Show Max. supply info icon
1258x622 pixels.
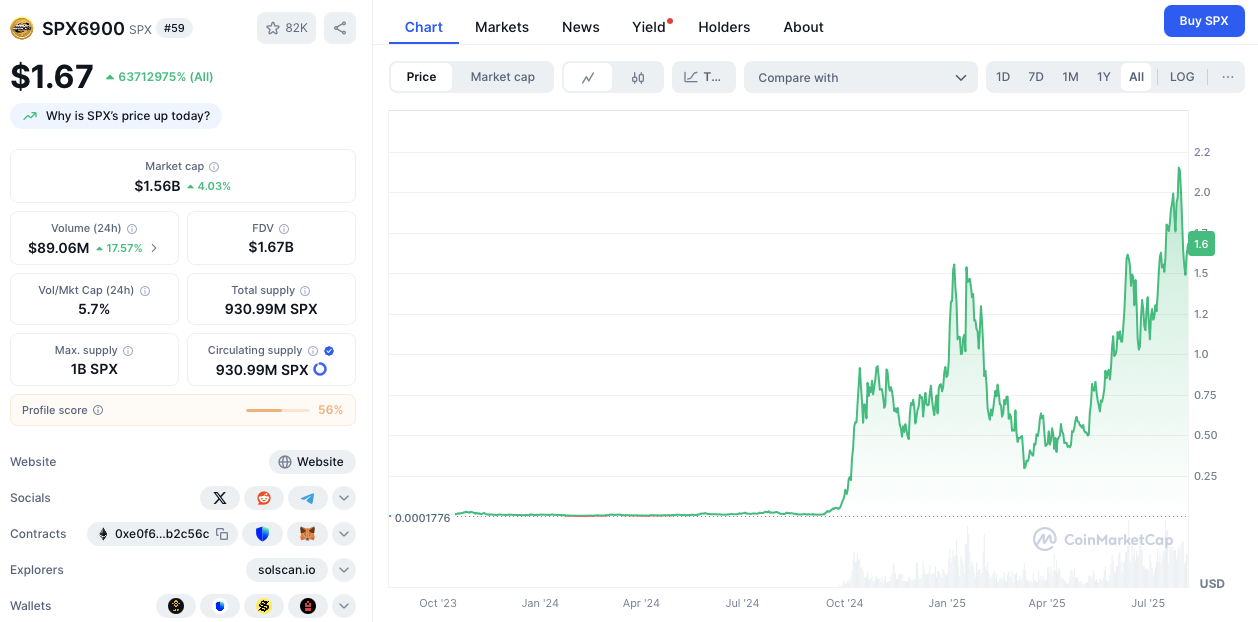128,351
